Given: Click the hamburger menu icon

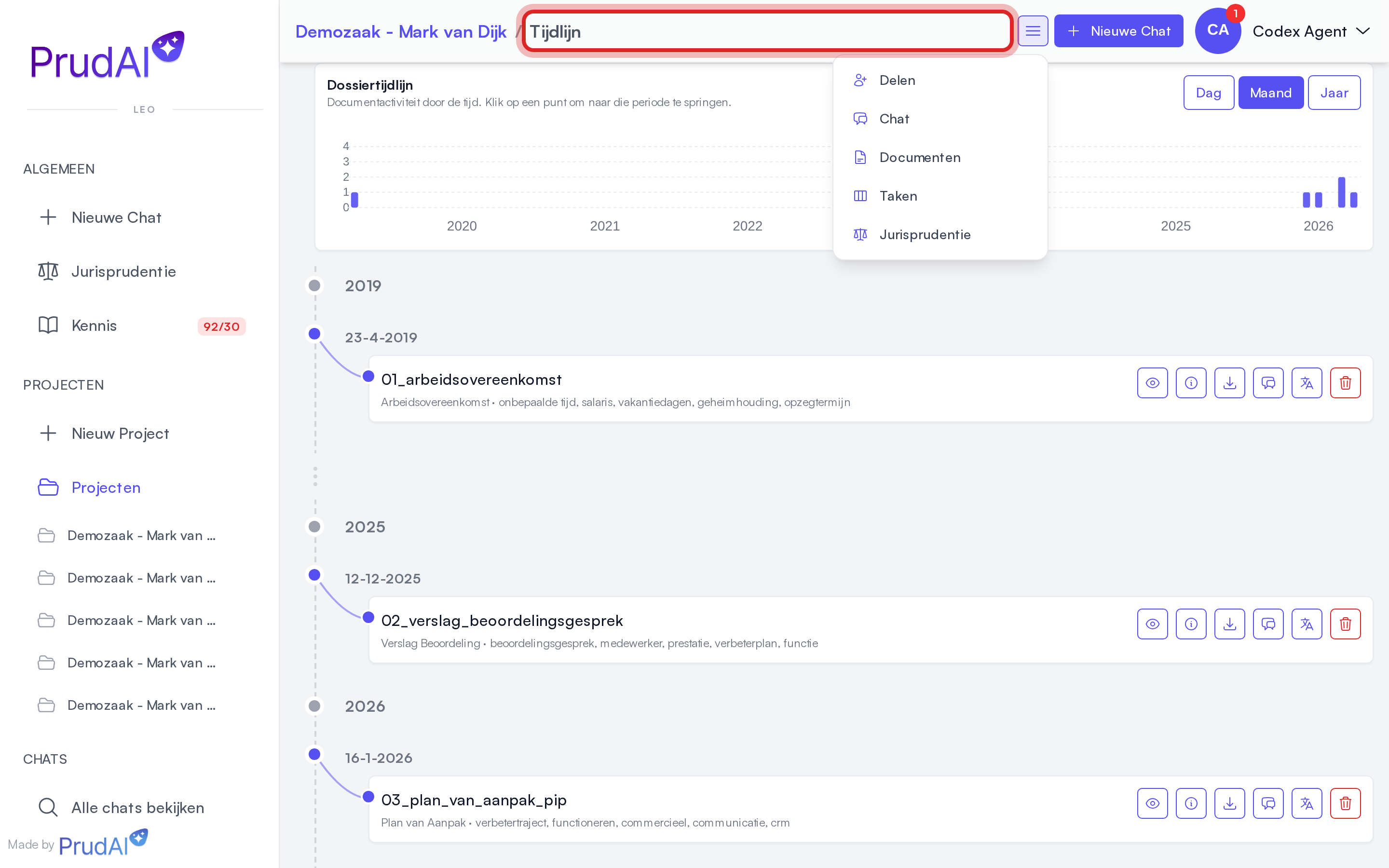Looking at the screenshot, I should 1033,31.
